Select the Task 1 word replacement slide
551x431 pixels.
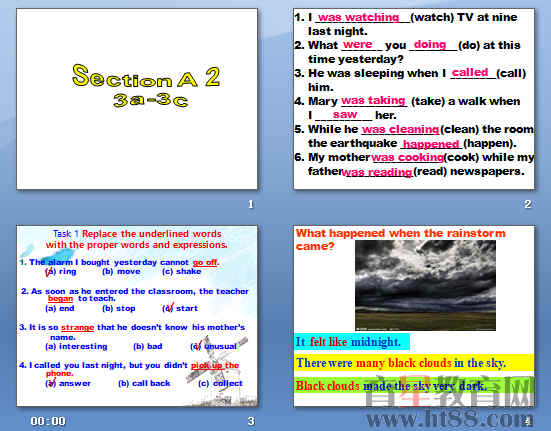coord(137,316)
